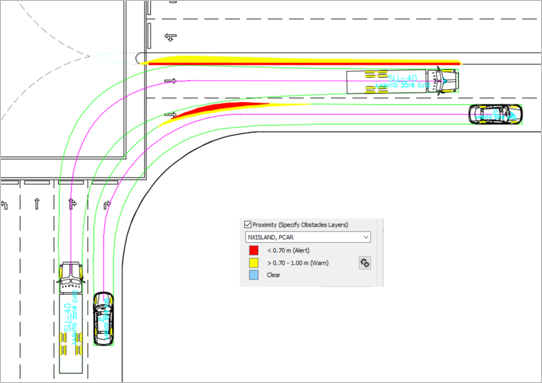Select the passenger car beside the bottom truck

click(x=103, y=319)
